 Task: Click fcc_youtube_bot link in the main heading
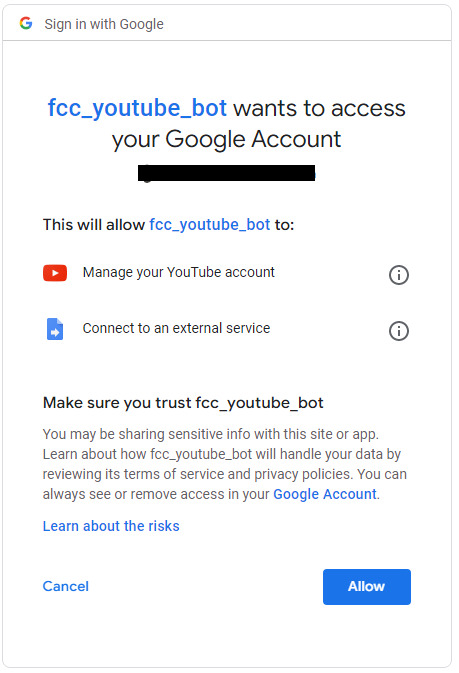coord(137,108)
